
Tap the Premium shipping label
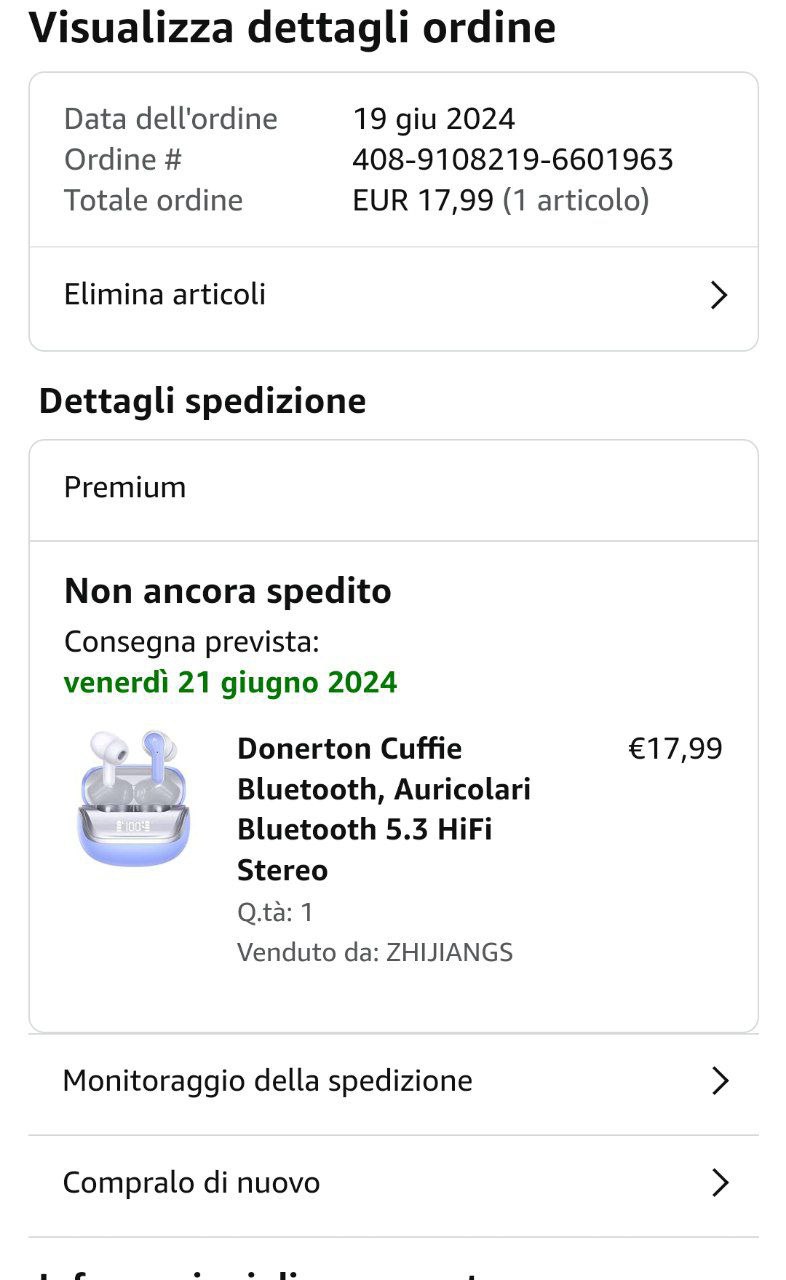125,488
